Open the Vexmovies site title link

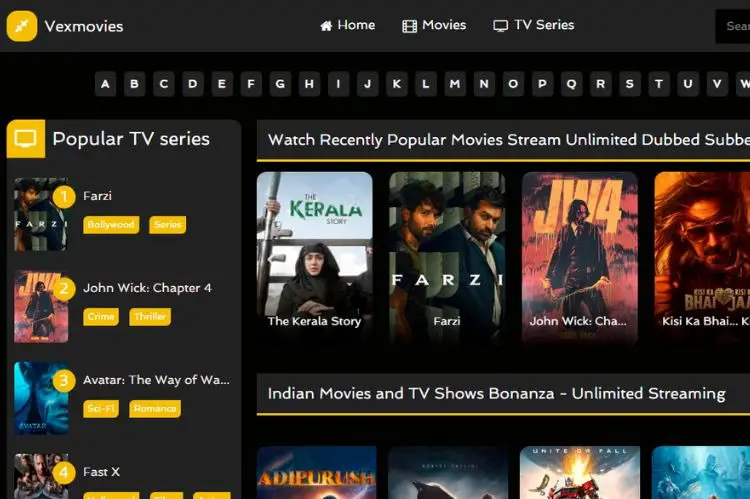pyautogui.click(x=84, y=26)
